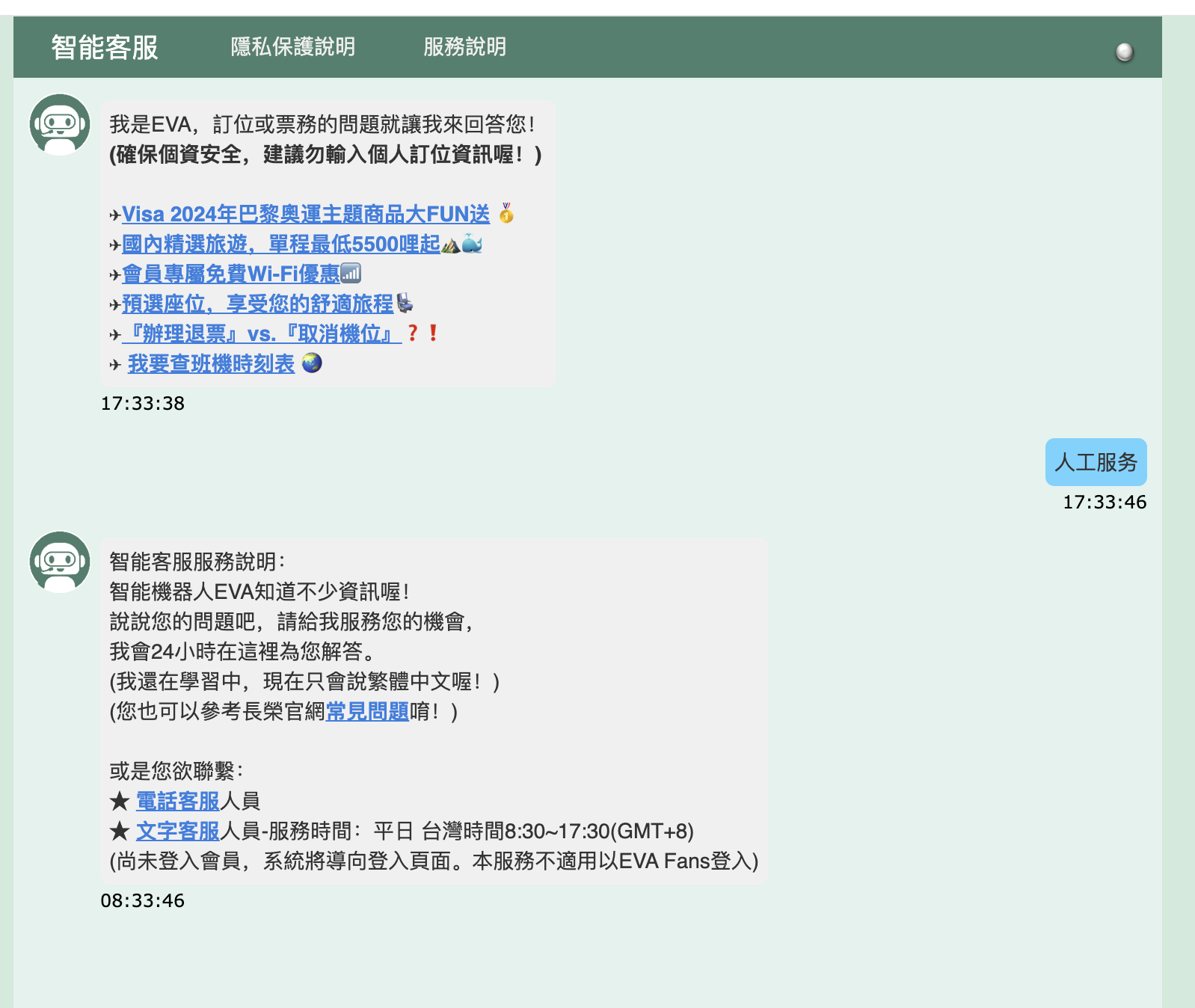Click the seat icon after seat selection link
This screenshot has height=1008, width=1195.
(x=405, y=304)
